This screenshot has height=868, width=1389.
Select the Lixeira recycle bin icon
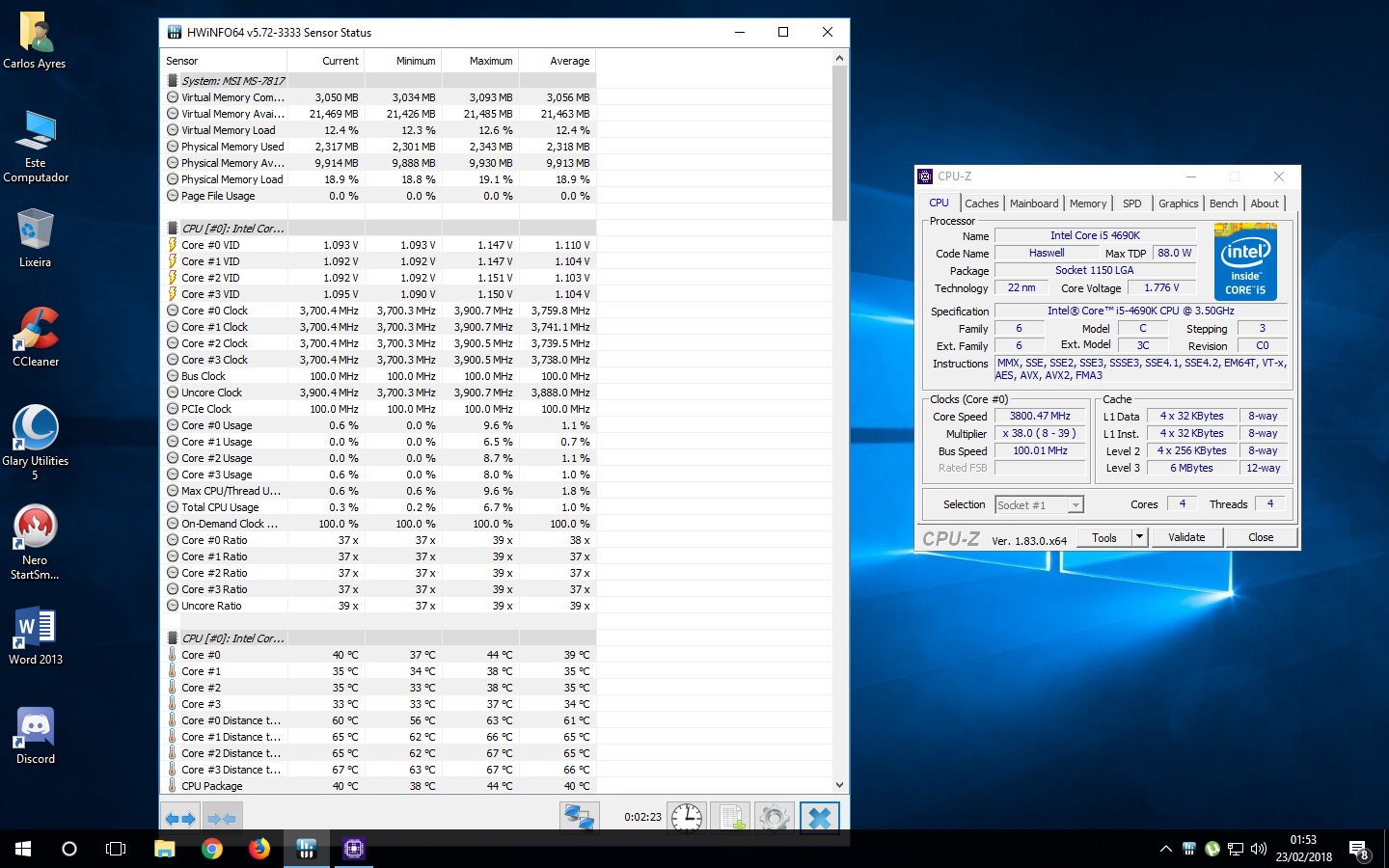[35, 238]
